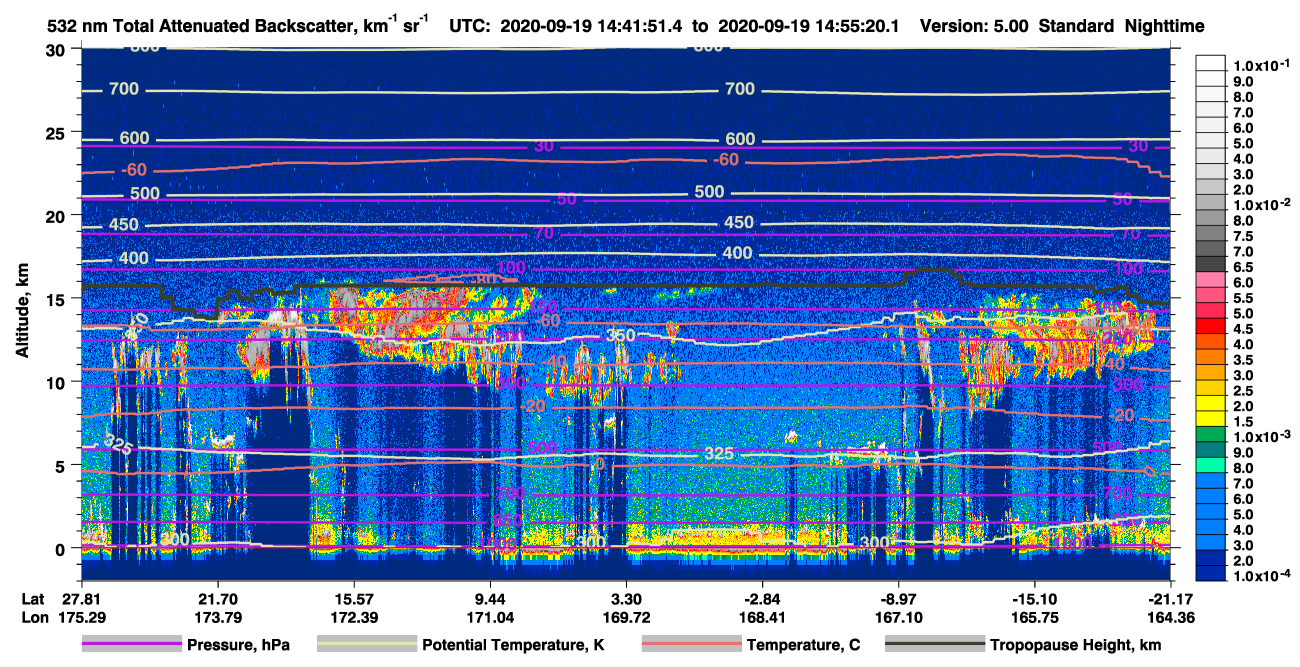
Task: Click the red 4.5 colorbar cell
Action: [x=1214, y=329]
